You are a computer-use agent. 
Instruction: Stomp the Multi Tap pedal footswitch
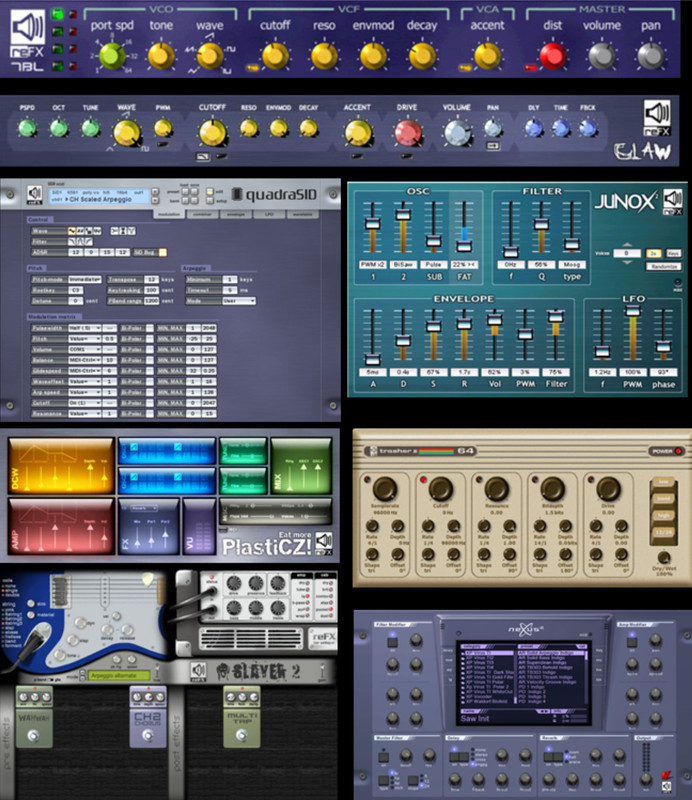(242, 736)
